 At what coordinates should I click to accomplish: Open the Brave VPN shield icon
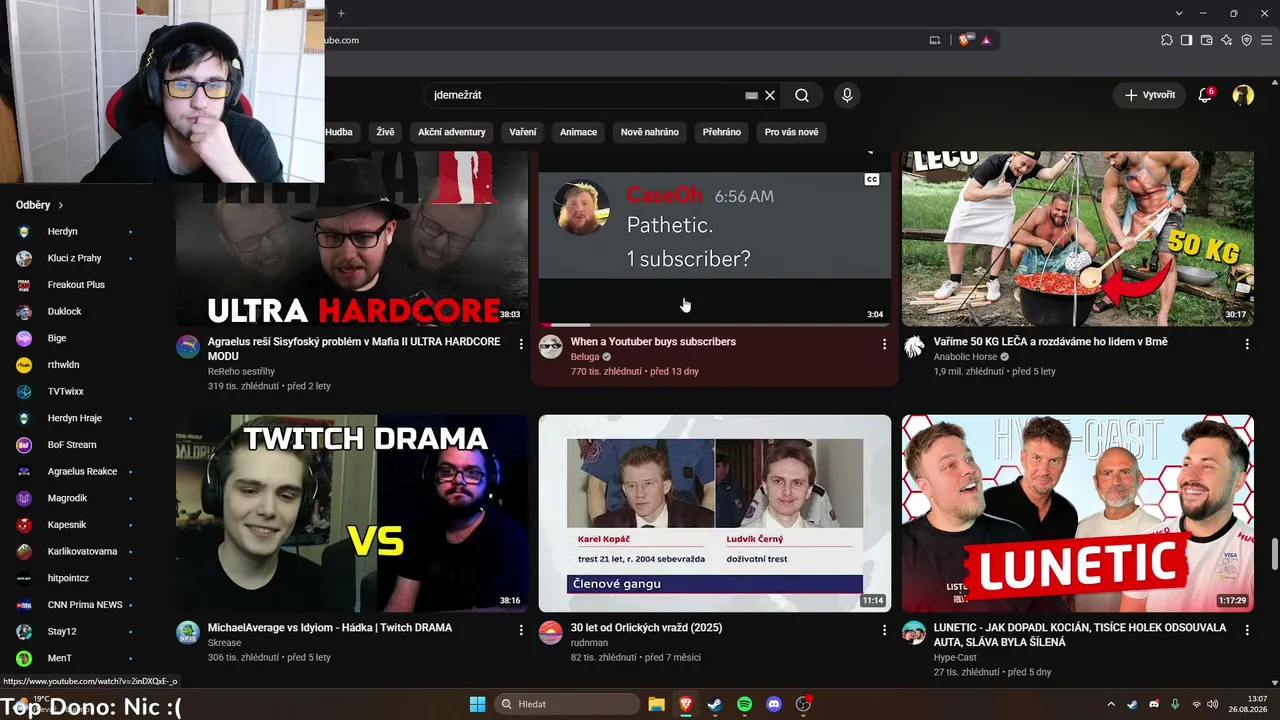(1247, 40)
